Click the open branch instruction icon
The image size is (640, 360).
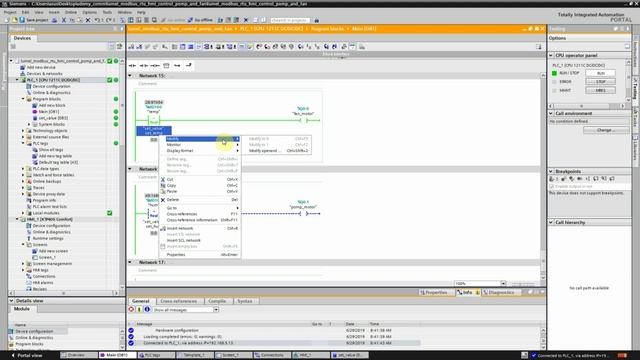pyautogui.click(x=177, y=65)
